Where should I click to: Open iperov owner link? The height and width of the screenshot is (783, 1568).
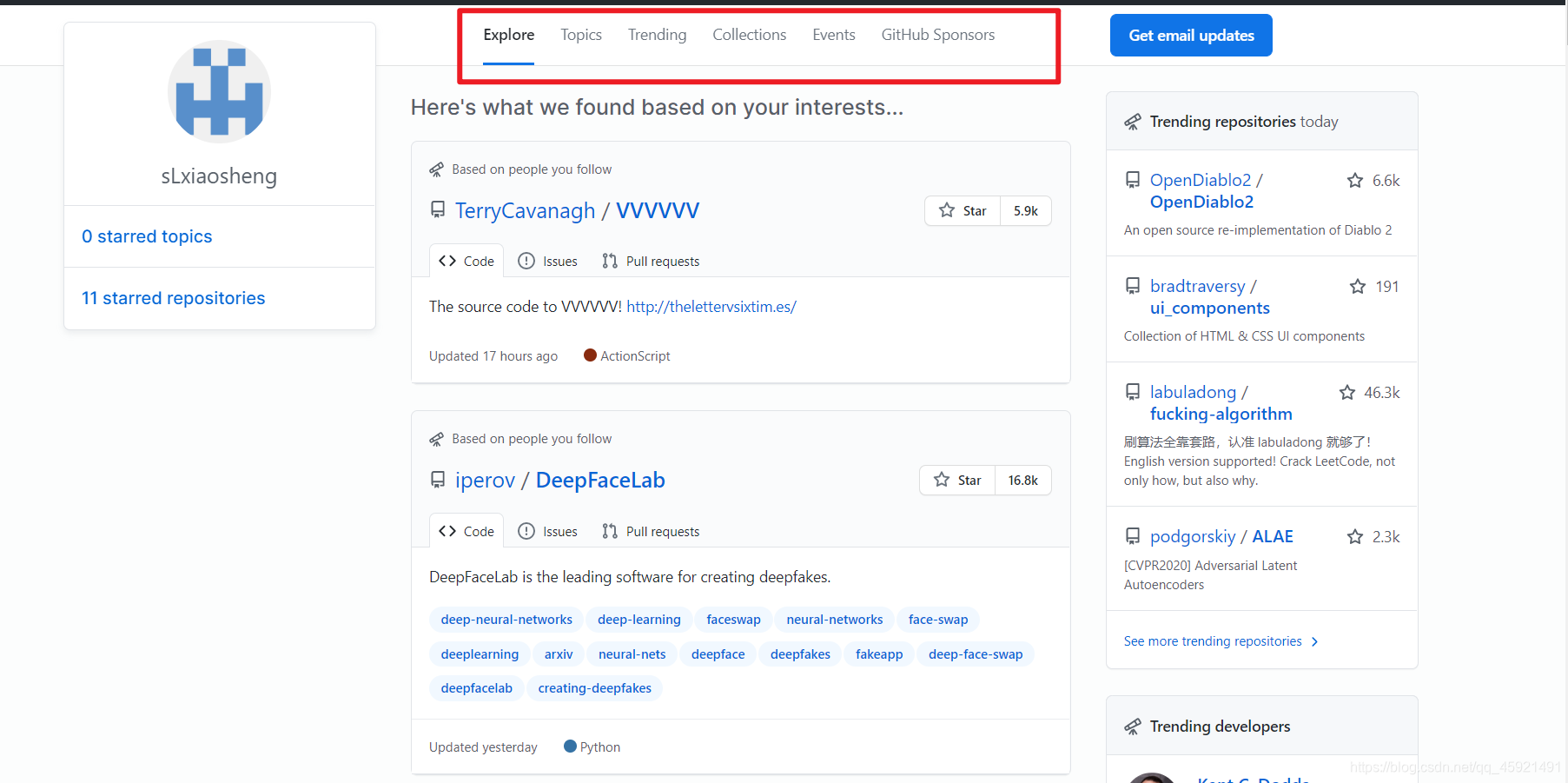pyautogui.click(x=486, y=481)
